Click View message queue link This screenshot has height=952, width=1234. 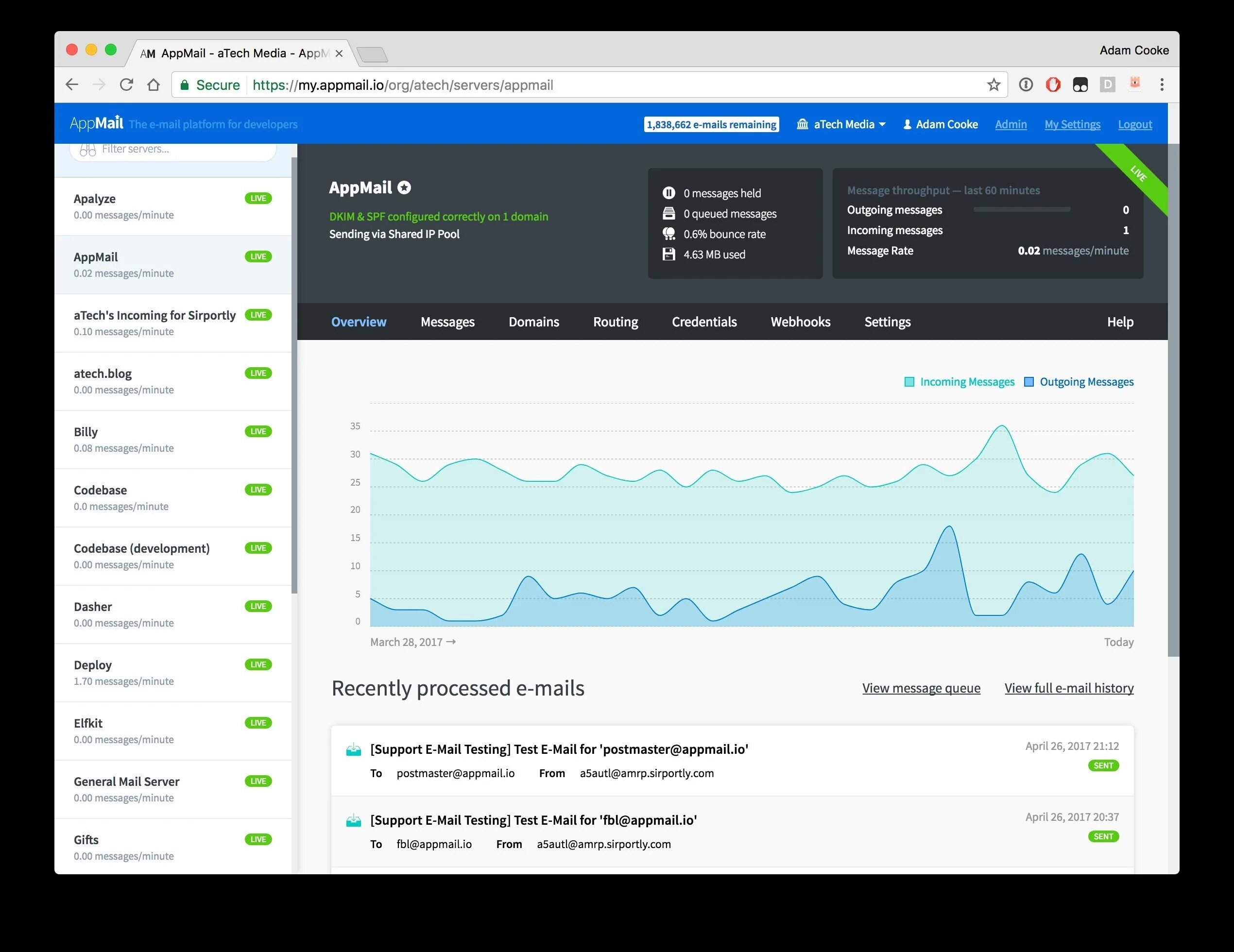pyautogui.click(x=921, y=687)
